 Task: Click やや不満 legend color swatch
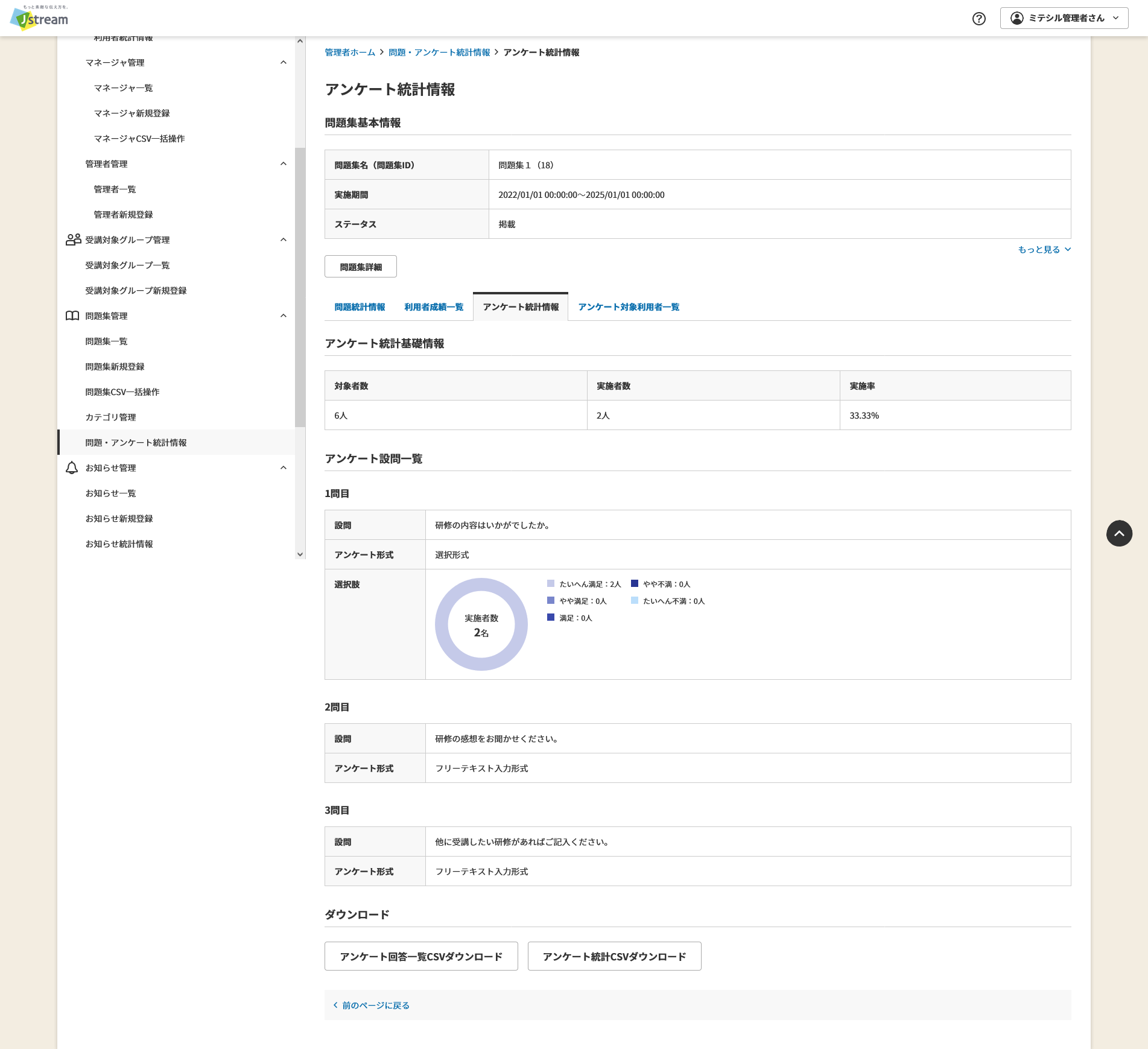(x=635, y=583)
